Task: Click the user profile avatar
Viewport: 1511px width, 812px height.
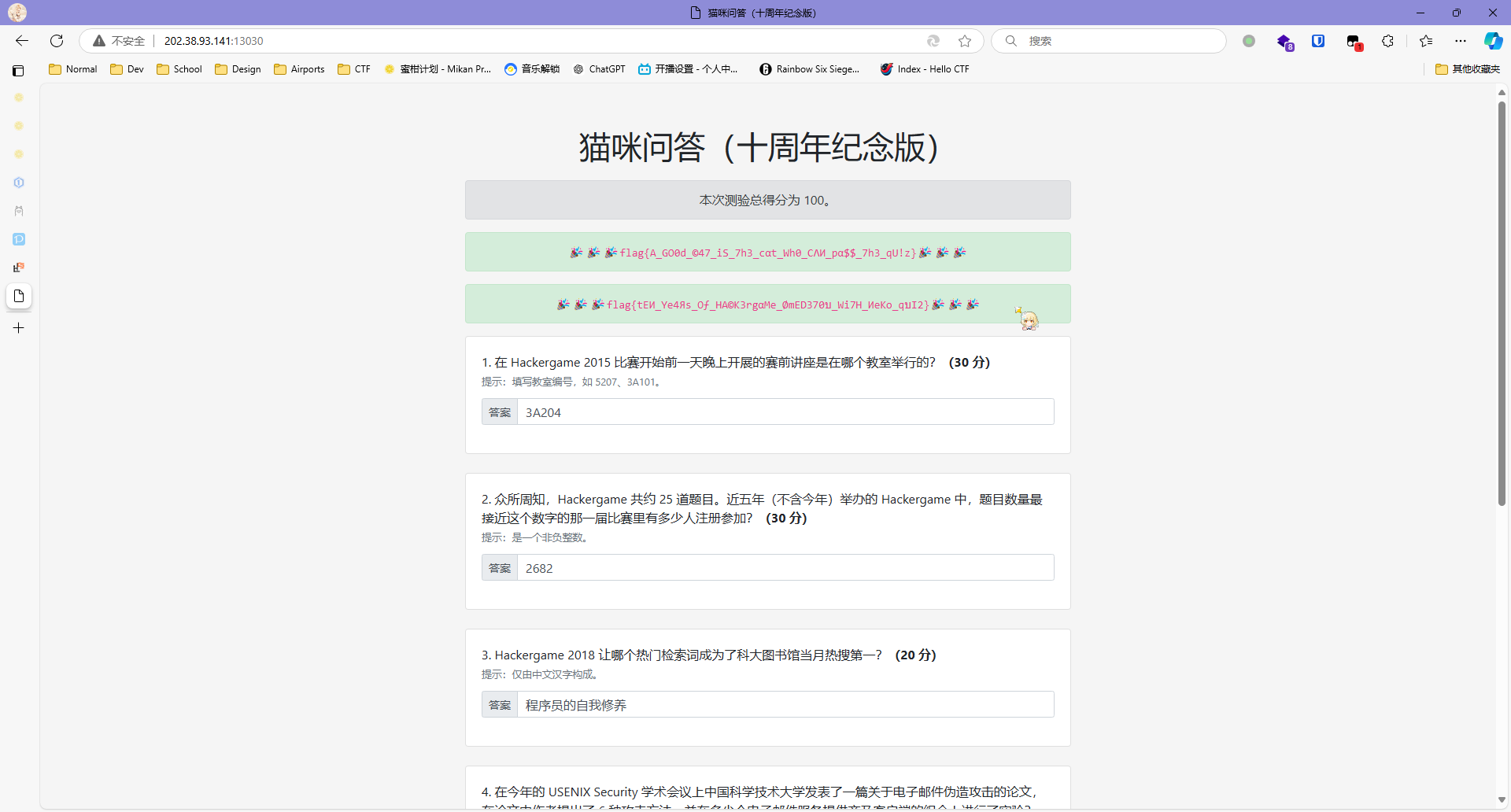Action: (x=17, y=13)
